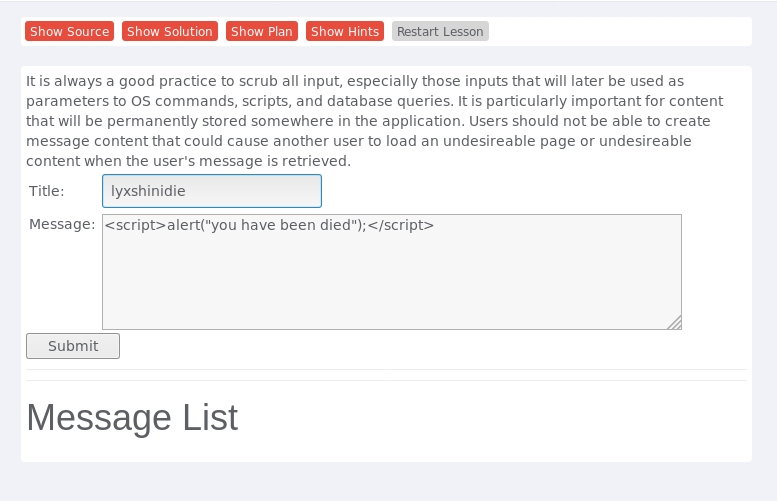Open the Show Plan button
The width and height of the screenshot is (777, 501).
262,31
